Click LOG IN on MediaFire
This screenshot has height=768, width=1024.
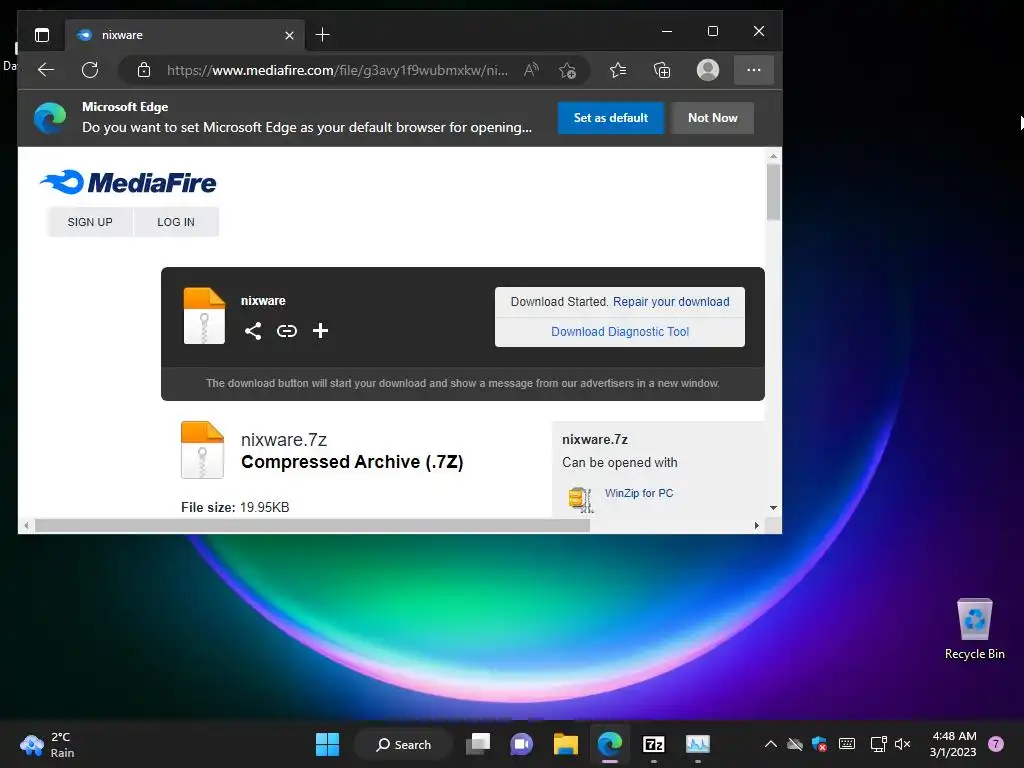point(176,222)
